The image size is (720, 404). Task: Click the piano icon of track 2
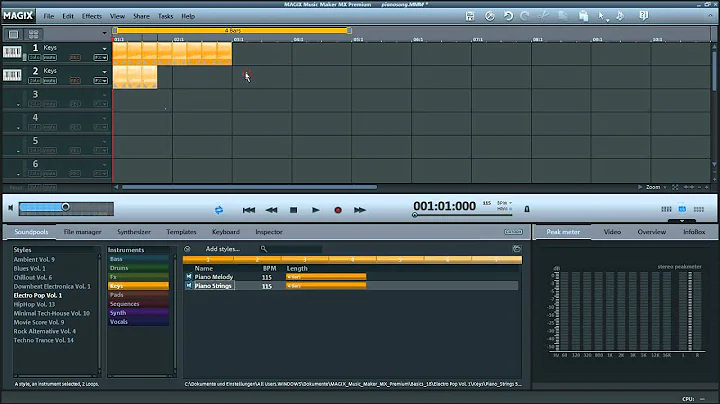click(12, 75)
